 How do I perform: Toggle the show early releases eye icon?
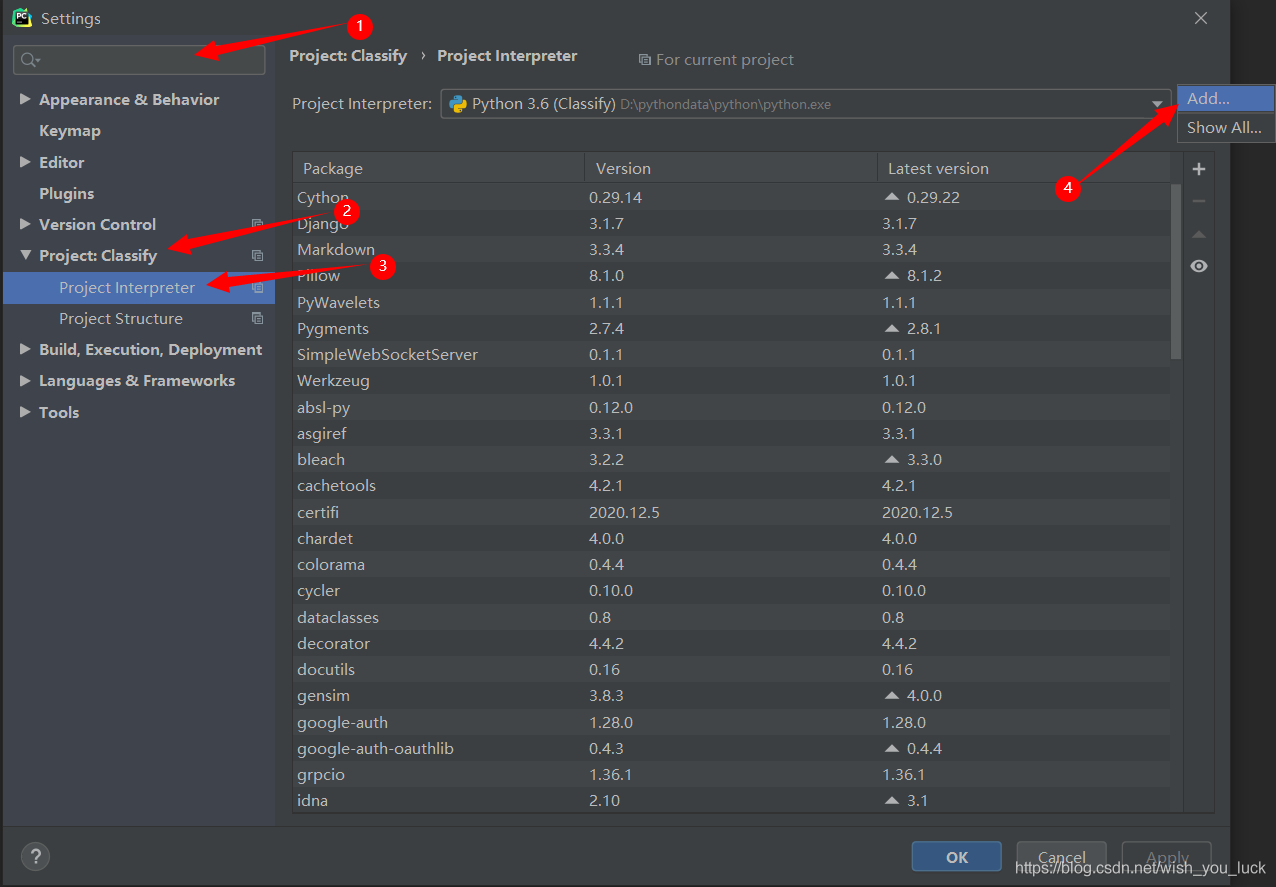coord(1199,266)
